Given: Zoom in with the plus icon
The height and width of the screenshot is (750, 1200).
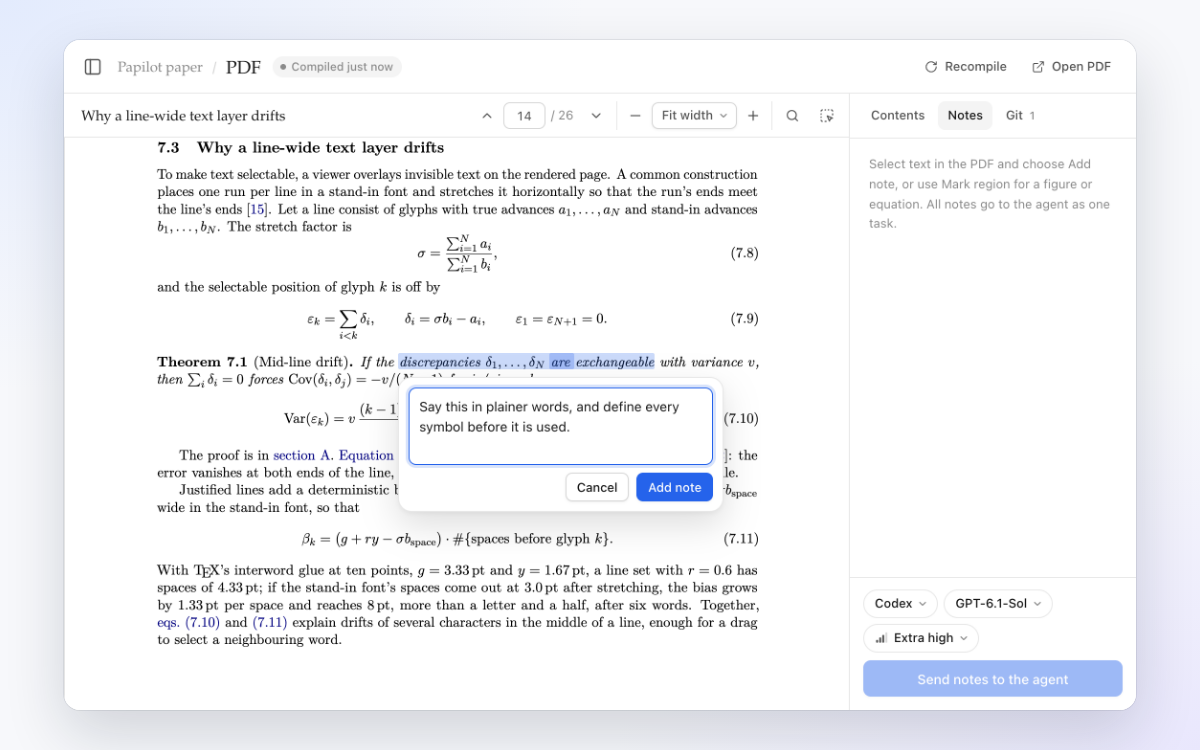Looking at the screenshot, I should coord(753,116).
